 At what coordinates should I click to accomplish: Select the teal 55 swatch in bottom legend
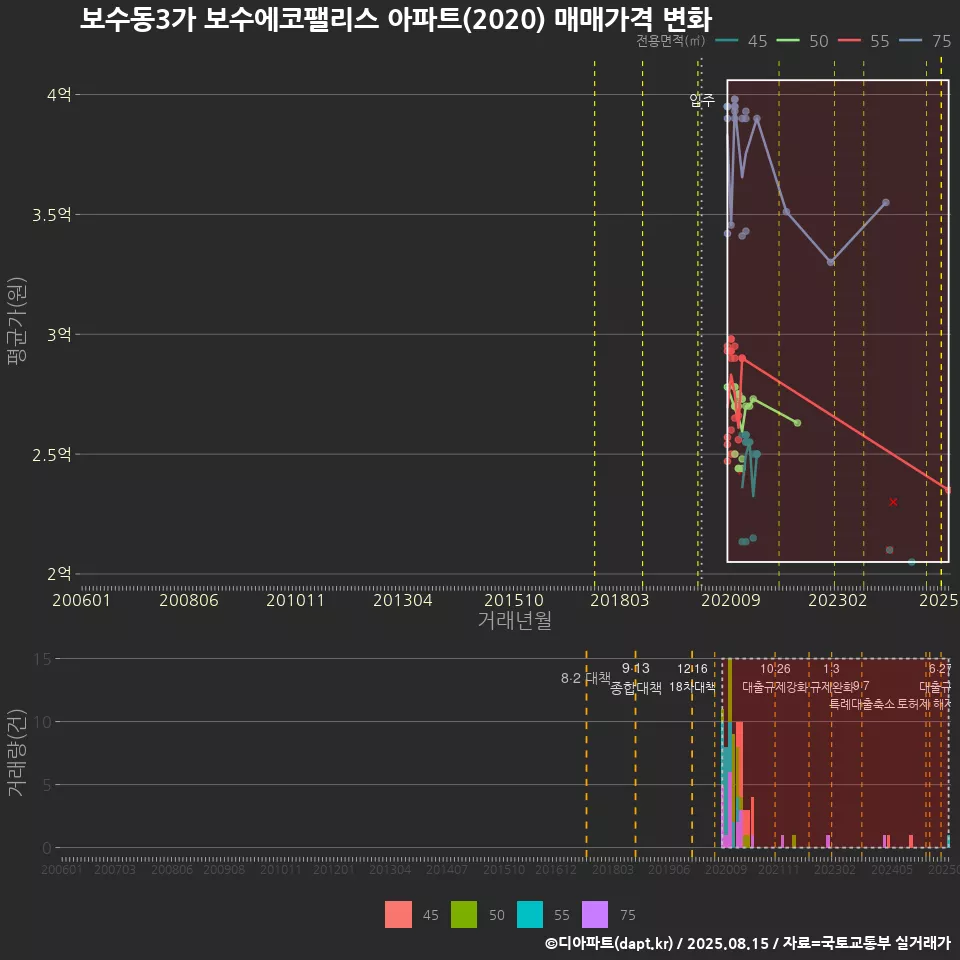click(530, 914)
